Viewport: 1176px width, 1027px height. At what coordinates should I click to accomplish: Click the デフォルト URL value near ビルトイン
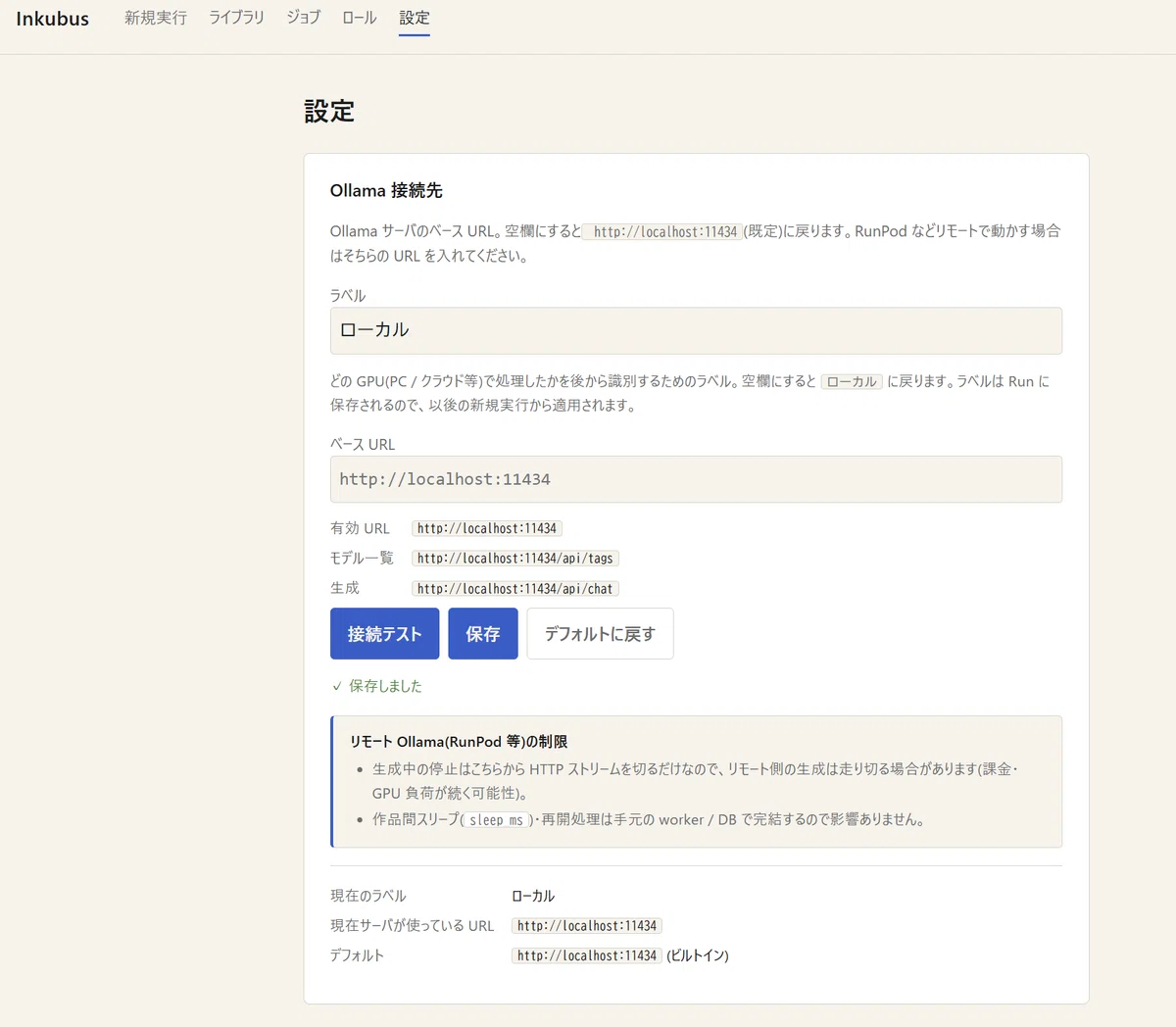tap(587, 955)
